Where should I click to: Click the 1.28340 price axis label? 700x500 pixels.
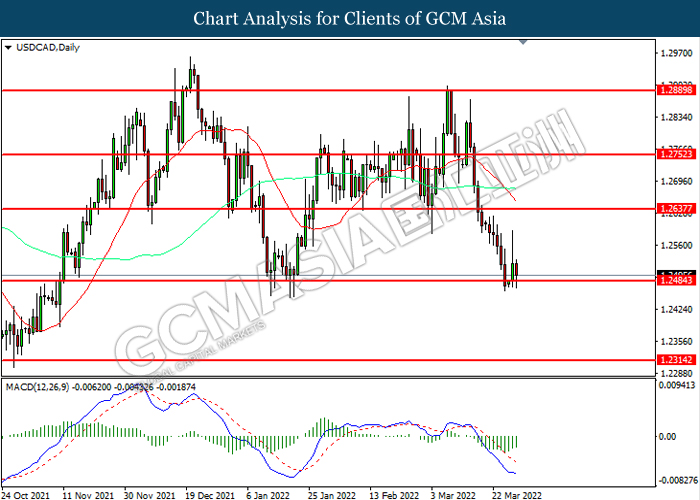tap(676, 117)
